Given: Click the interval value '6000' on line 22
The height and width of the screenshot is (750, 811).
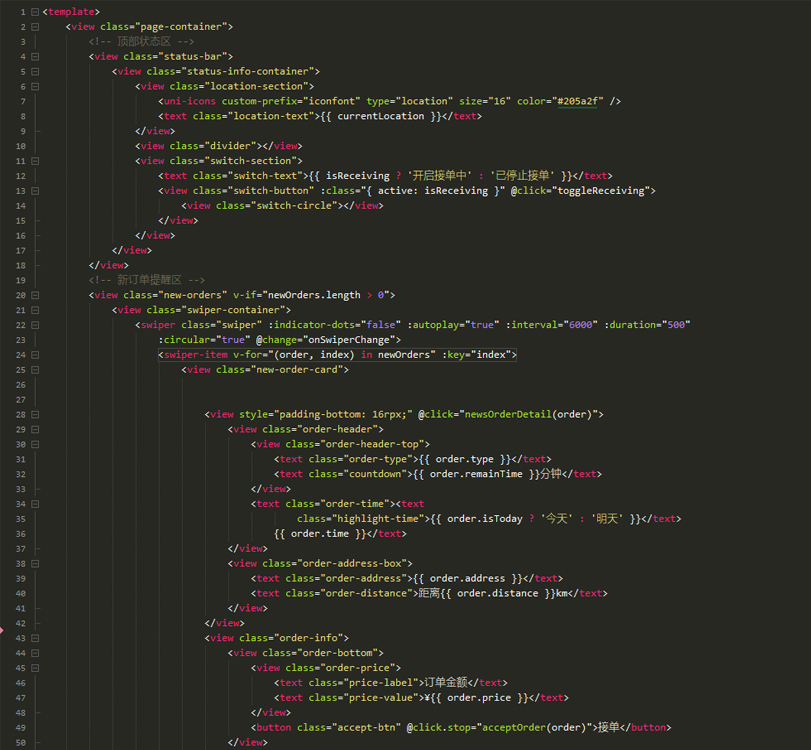Looking at the screenshot, I should (580, 325).
